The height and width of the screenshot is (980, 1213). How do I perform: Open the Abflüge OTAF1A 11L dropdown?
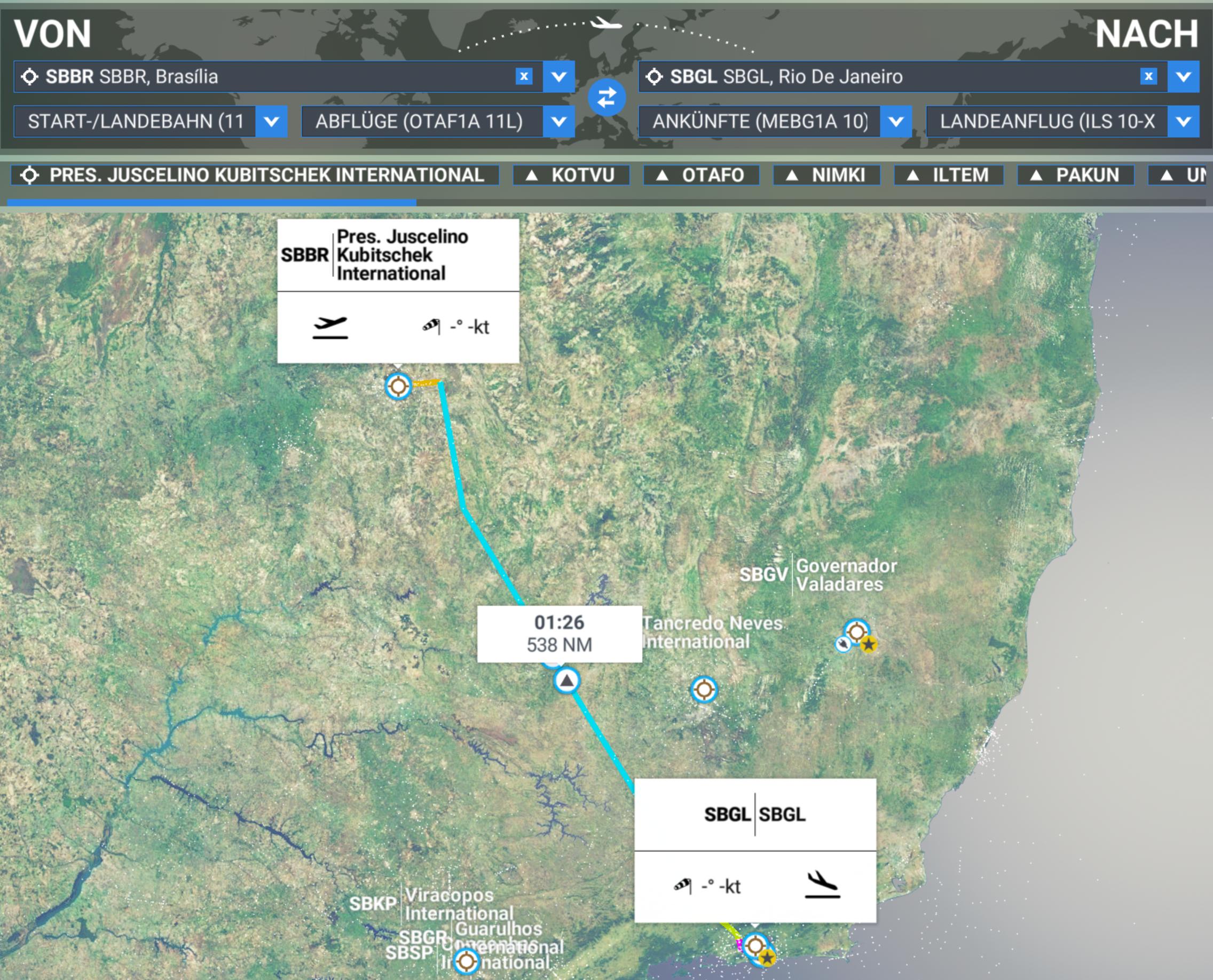[438, 121]
